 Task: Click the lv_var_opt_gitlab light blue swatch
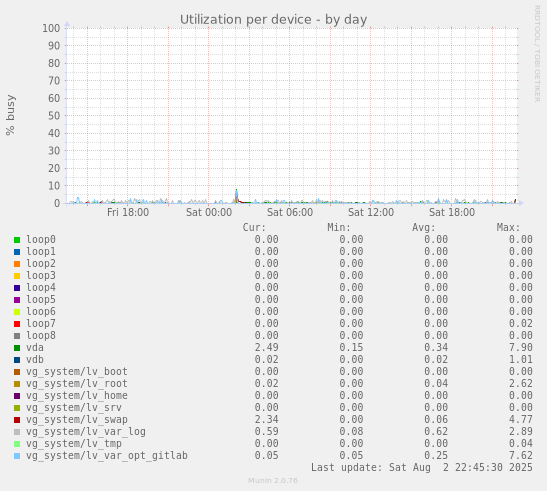click(x=17, y=456)
